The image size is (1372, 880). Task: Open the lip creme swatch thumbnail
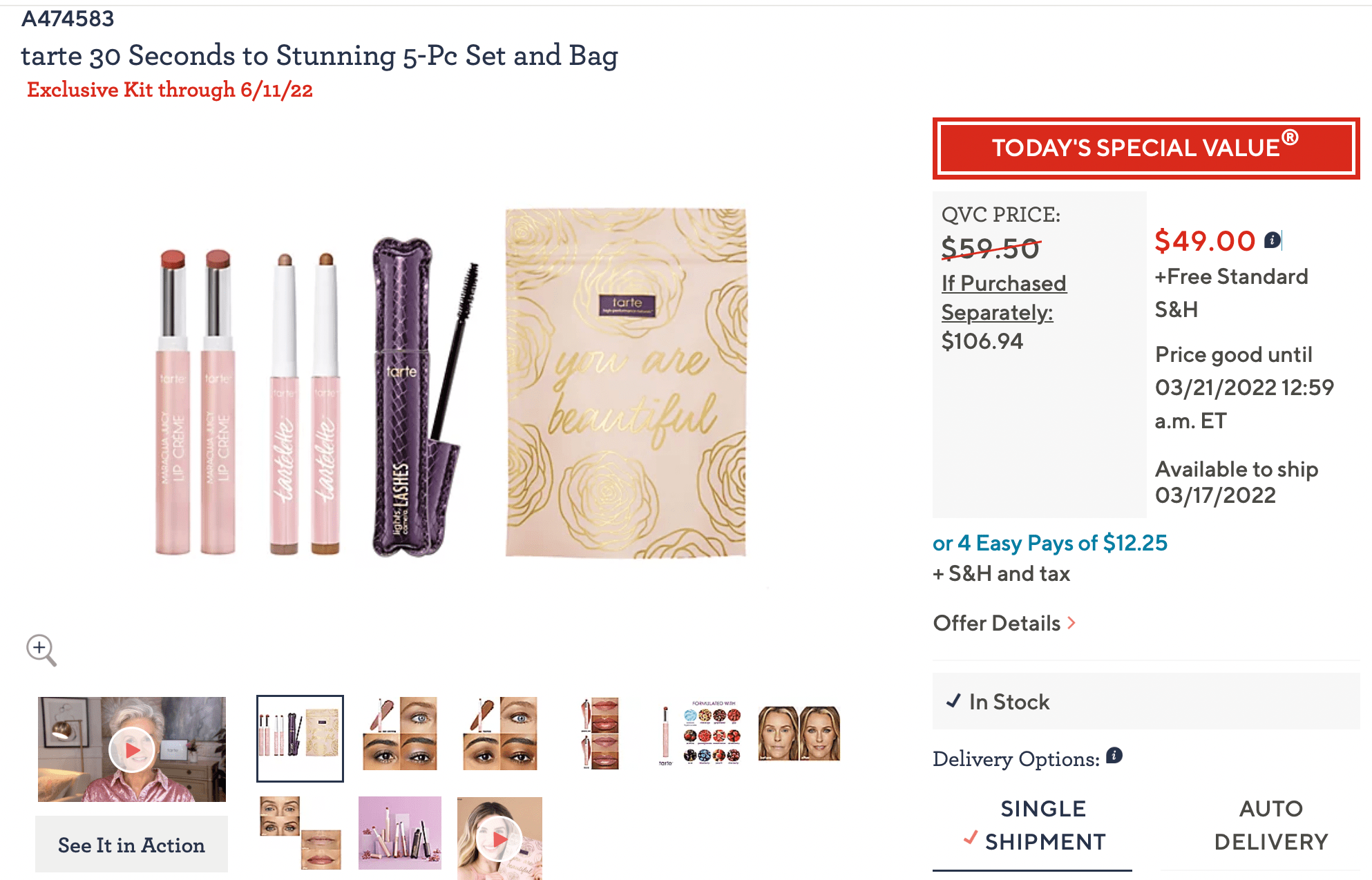[599, 734]
